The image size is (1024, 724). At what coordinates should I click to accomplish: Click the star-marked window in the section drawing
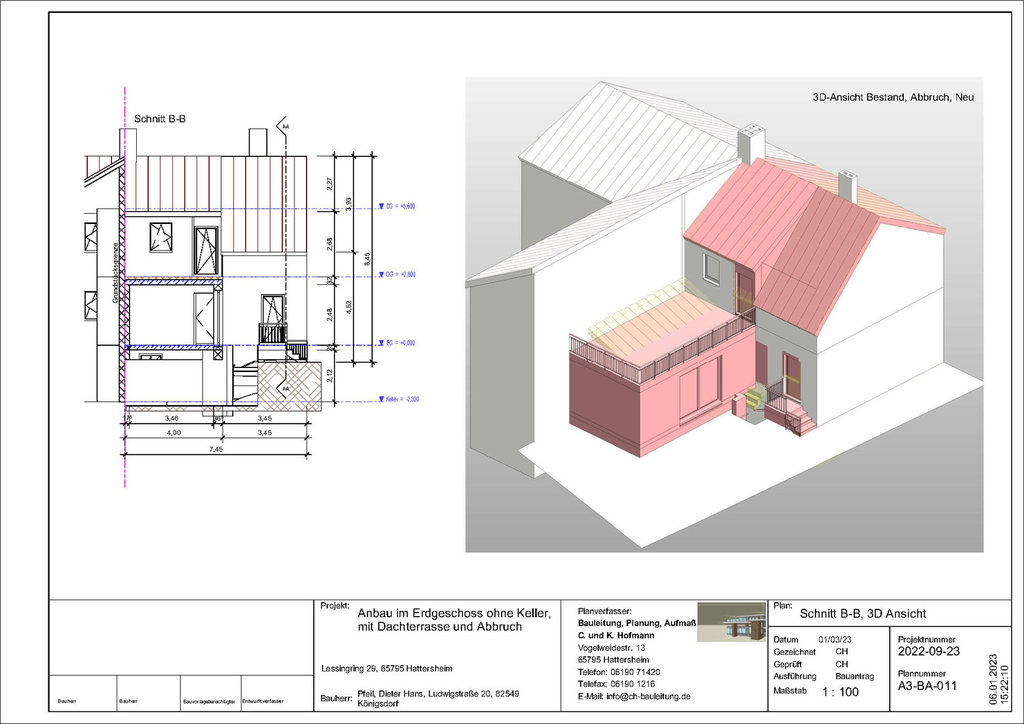click(x=160, y=237)
